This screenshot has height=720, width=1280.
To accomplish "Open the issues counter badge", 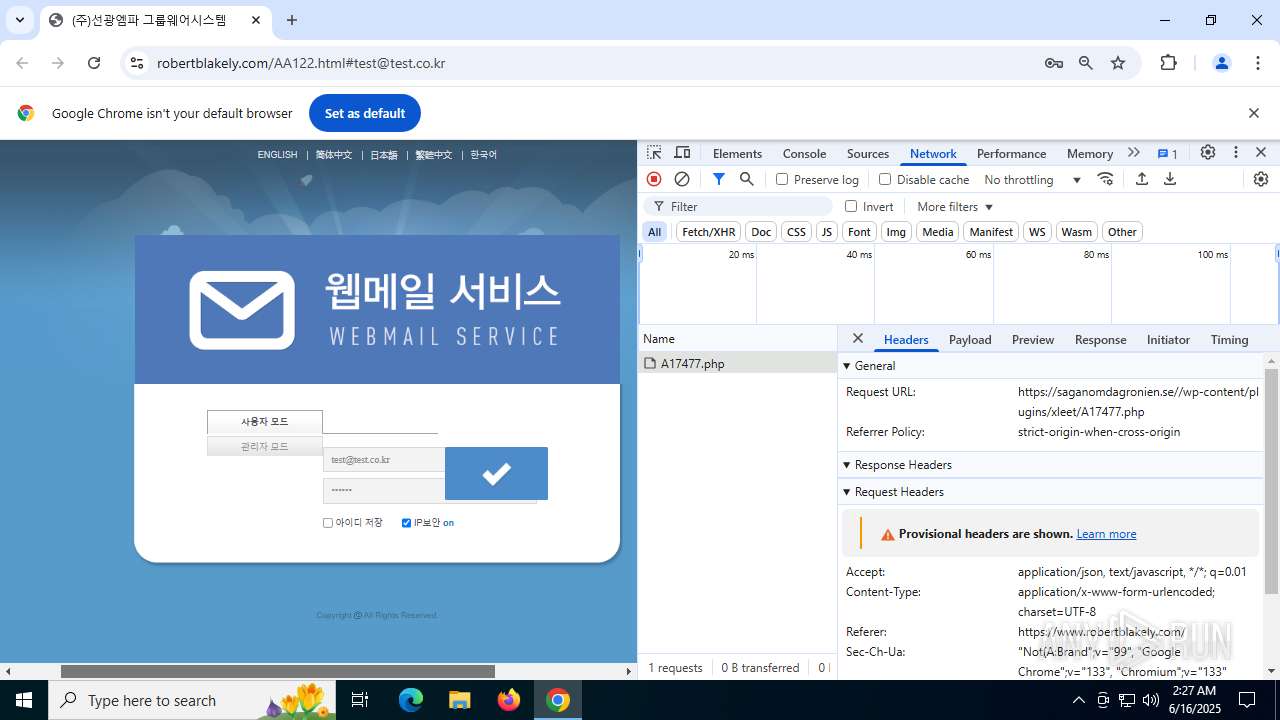I will [1167, 153].
